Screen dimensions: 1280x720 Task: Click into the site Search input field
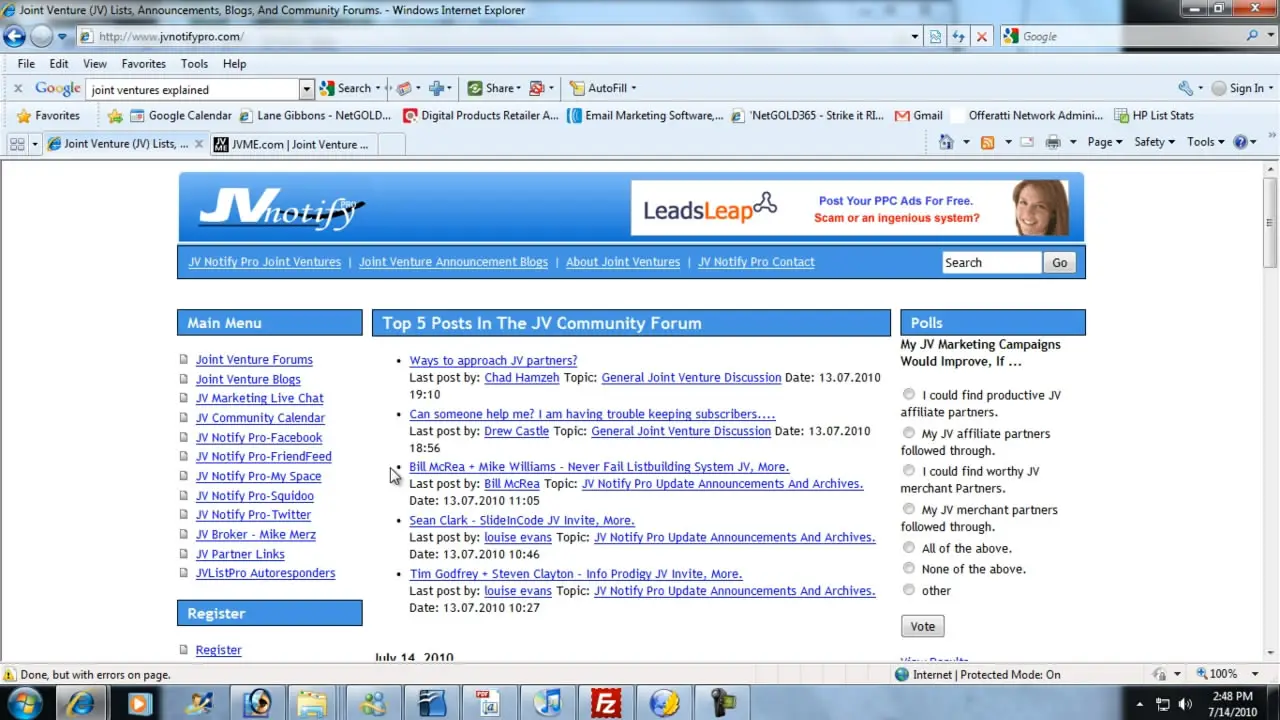coord(992,263)
